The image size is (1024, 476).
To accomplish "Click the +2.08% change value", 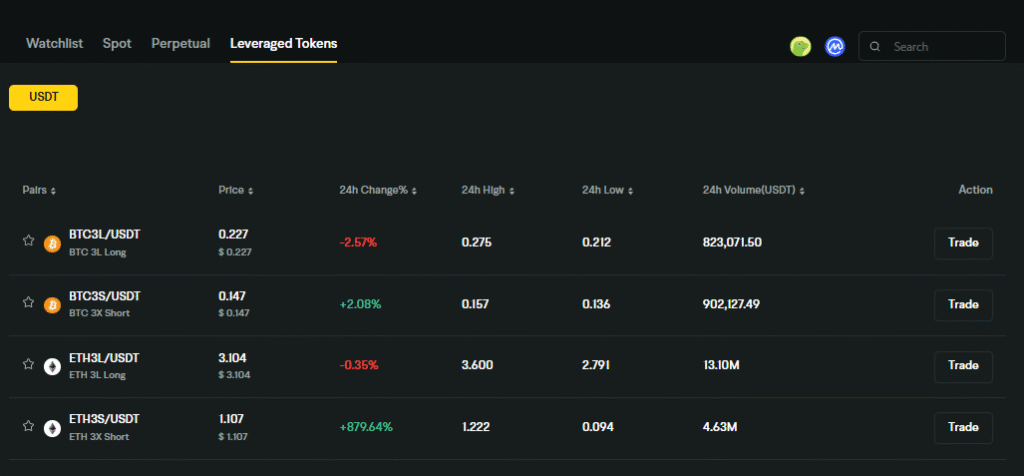I will point(360,304).
